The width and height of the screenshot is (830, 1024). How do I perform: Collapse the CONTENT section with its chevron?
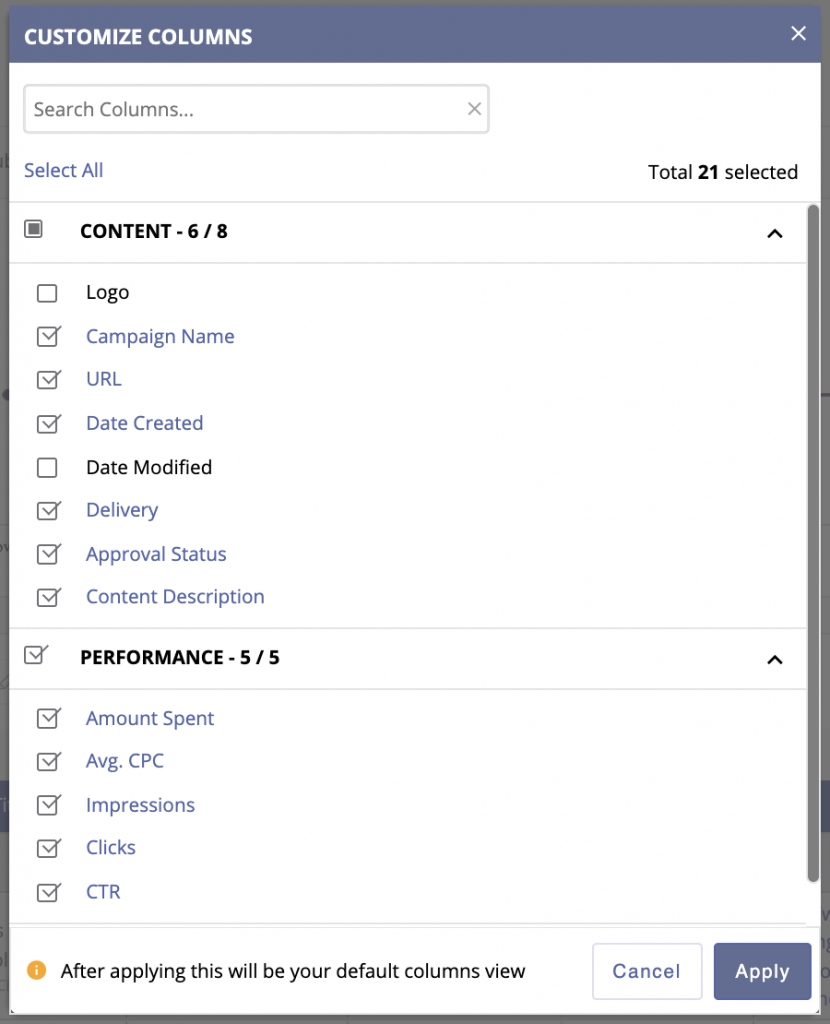pos(775,232)
